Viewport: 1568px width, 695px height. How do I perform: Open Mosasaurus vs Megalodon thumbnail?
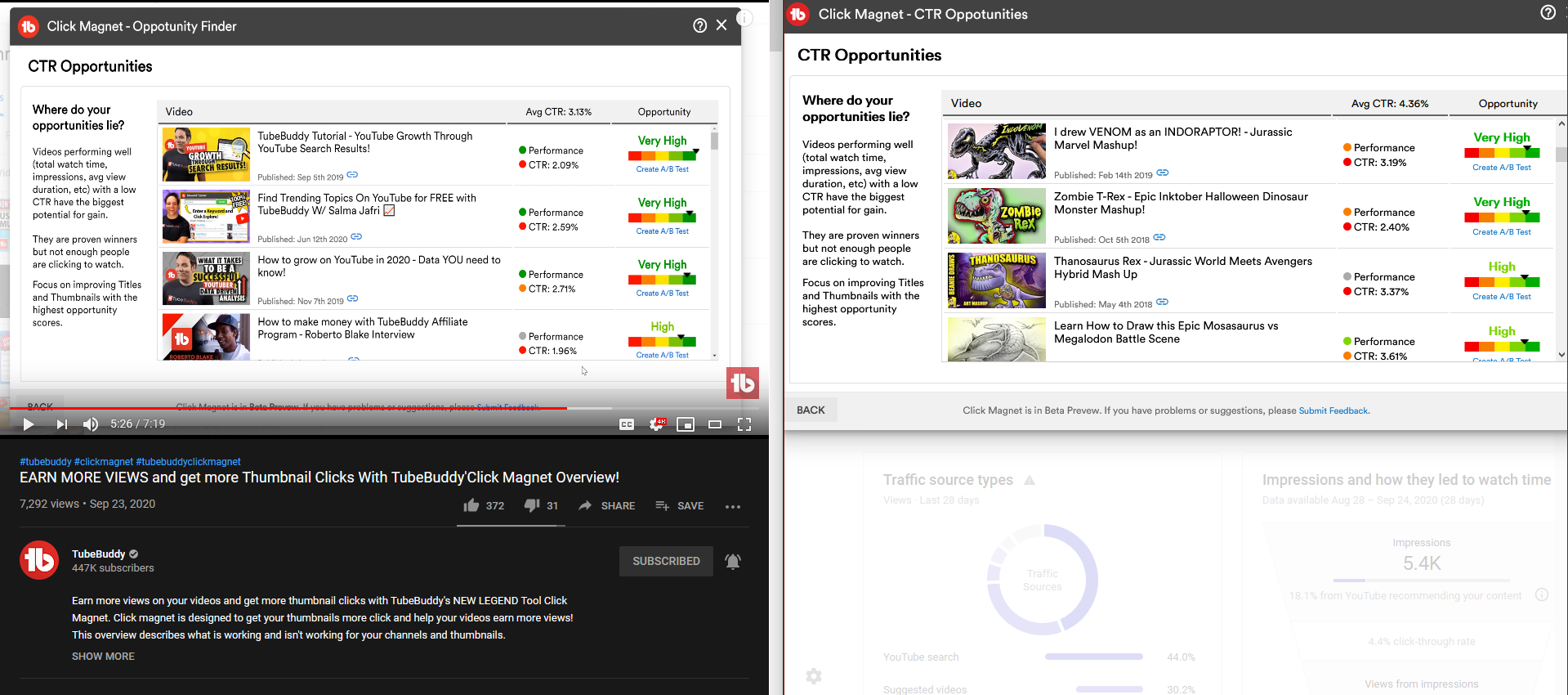997,339
